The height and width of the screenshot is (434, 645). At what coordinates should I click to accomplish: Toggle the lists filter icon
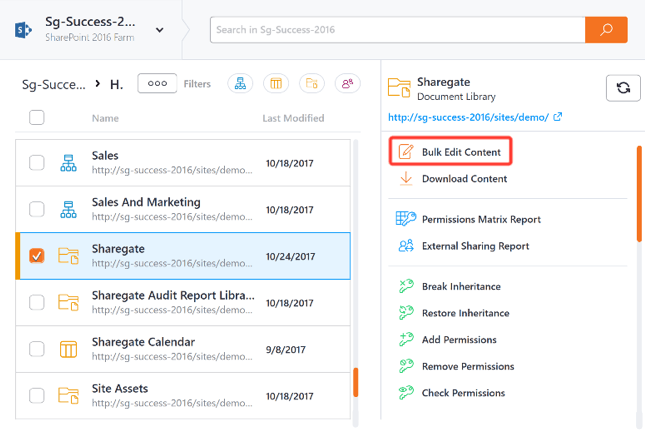coord(276,84)
